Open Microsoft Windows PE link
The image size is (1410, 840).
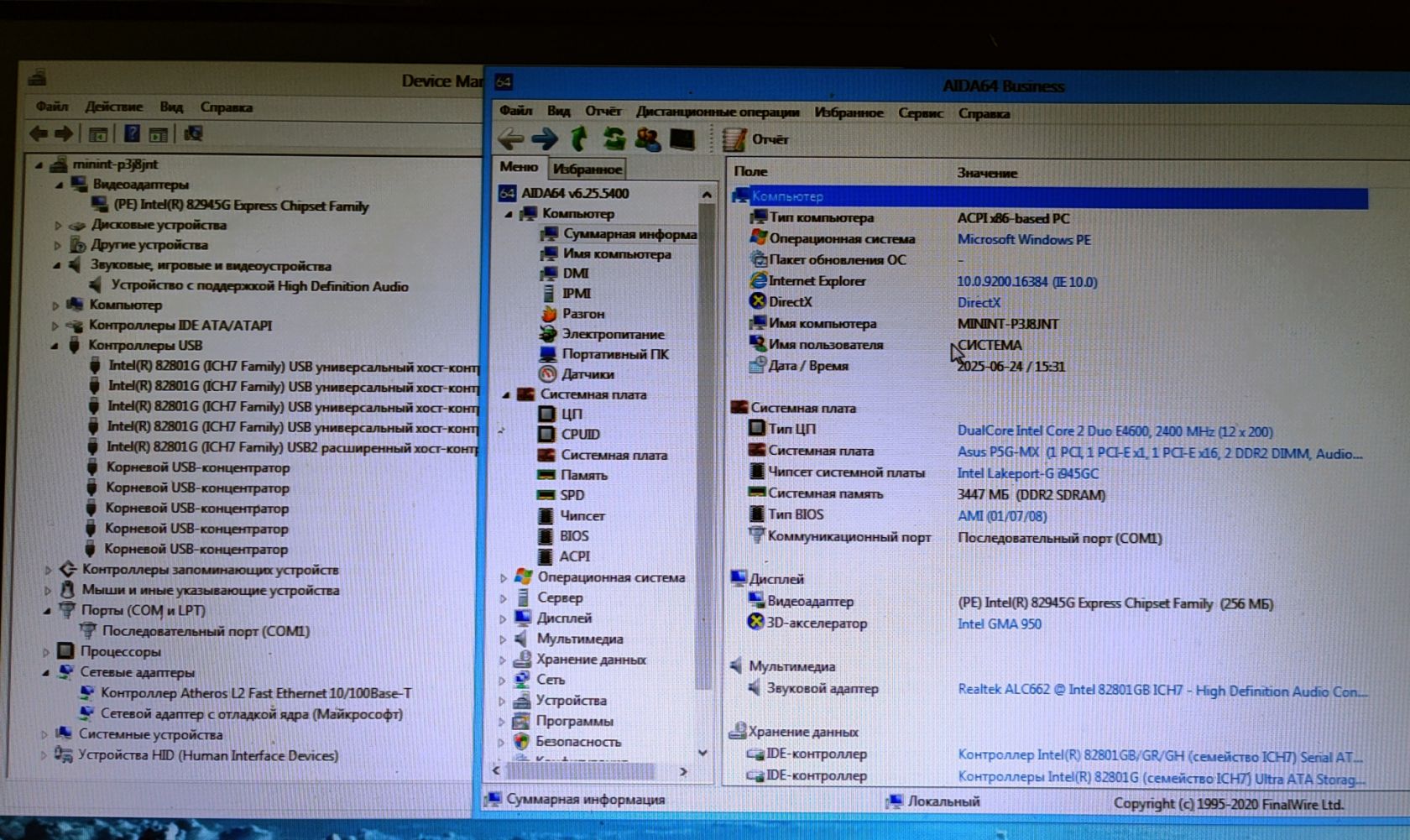click(x=1024, y=239)
